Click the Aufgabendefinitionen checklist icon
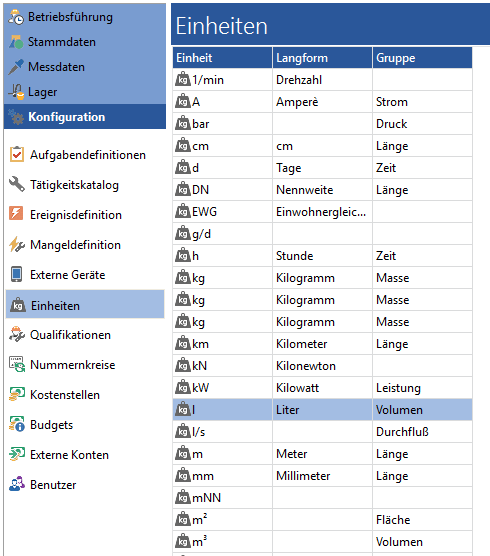Screen dimensions: 490x556 point(17,155)
